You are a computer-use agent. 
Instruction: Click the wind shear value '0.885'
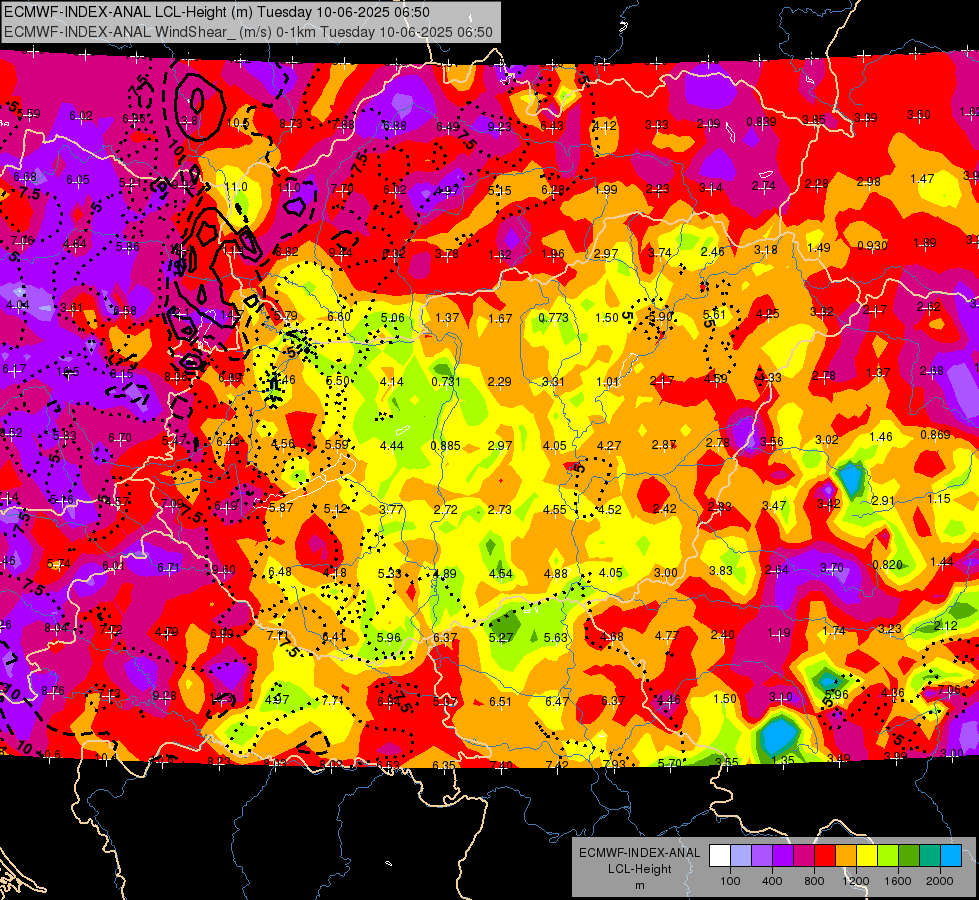446,446
